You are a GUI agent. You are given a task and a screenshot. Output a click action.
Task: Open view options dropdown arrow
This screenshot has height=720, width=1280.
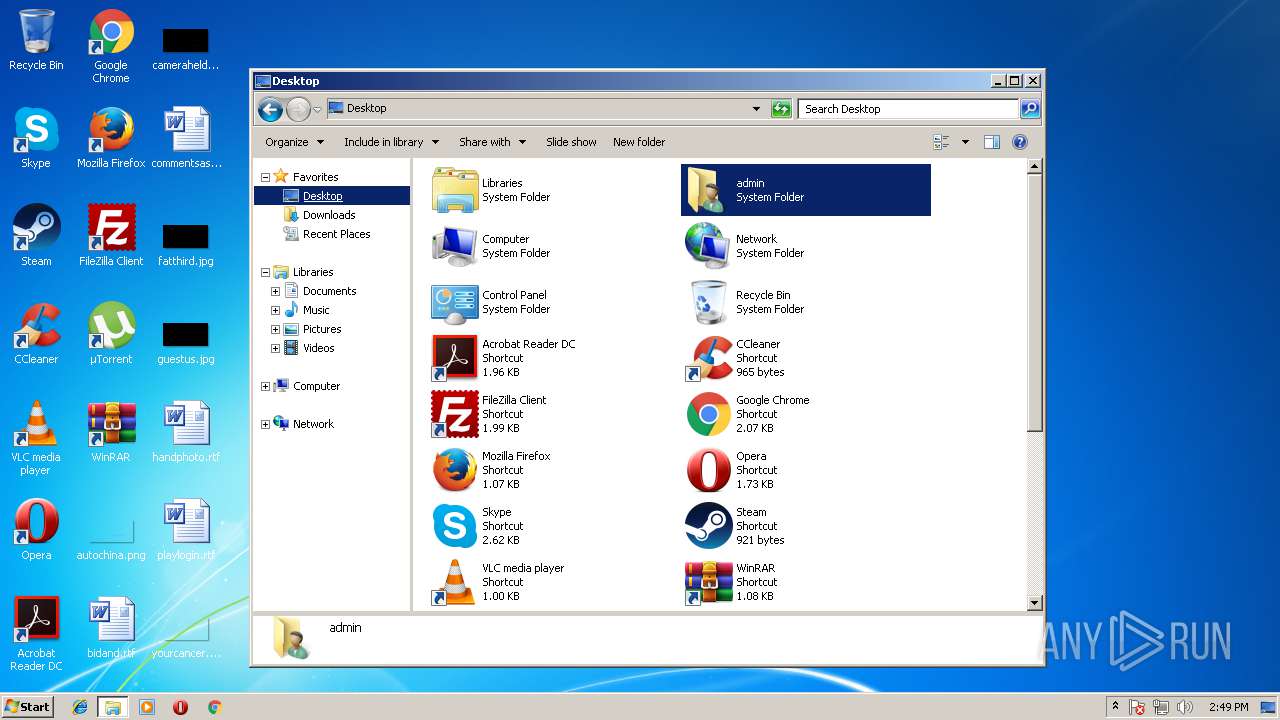click(x=965, y=142)
